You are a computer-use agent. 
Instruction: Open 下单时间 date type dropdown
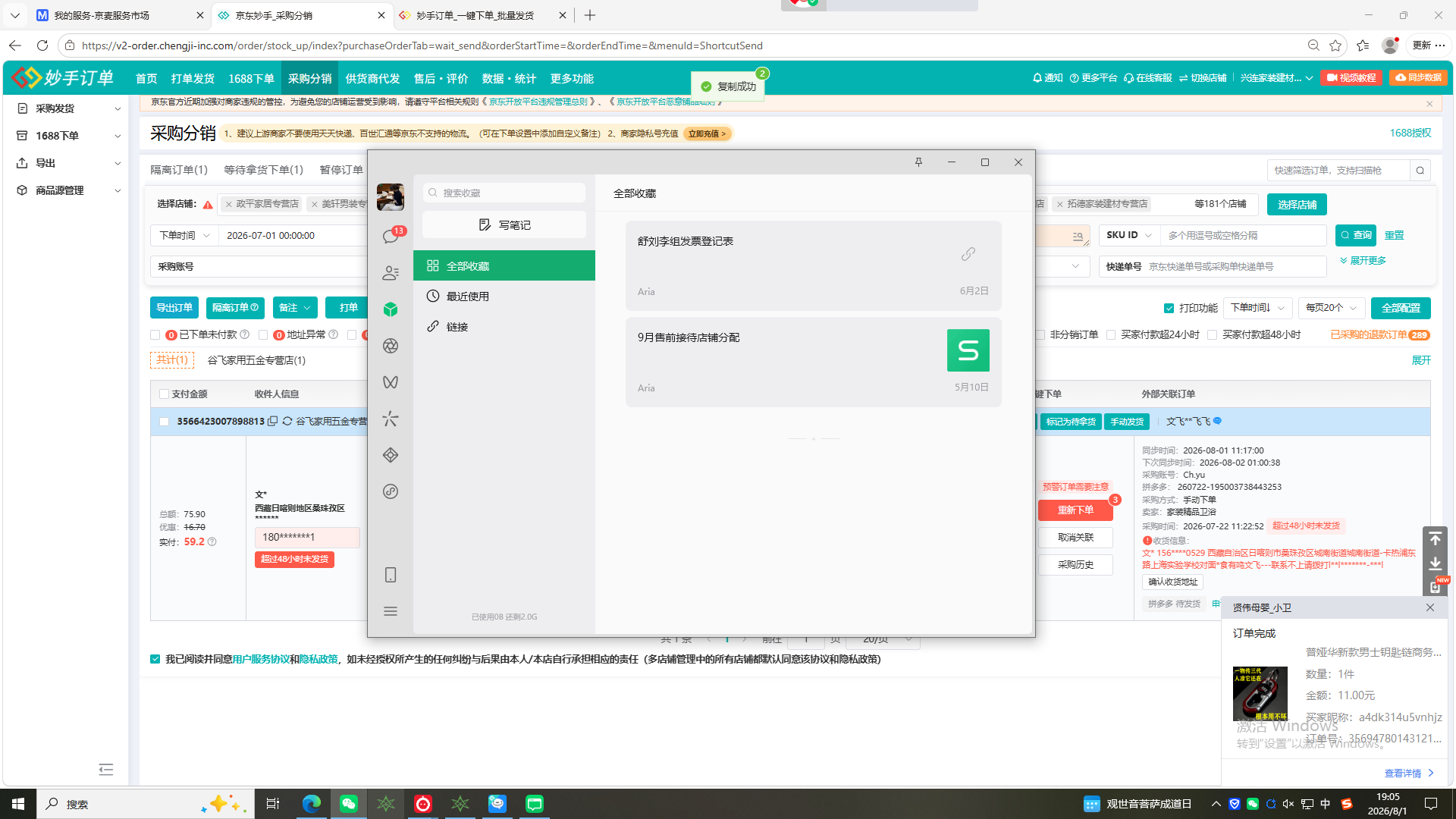[x=184, y=236]
